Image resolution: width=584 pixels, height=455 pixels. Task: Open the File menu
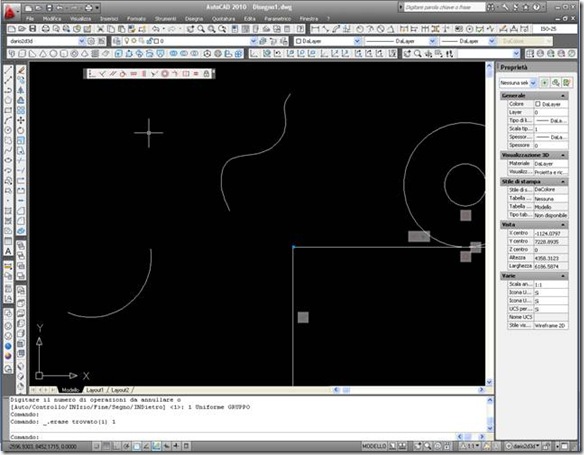coord(30,19)
